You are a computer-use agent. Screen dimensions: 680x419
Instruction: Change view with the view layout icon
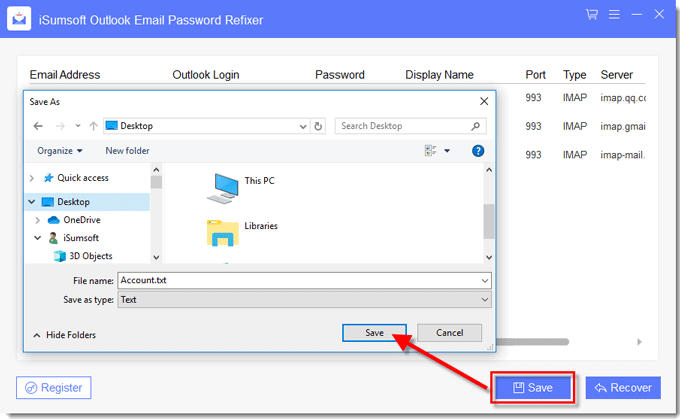coord(431,151)
